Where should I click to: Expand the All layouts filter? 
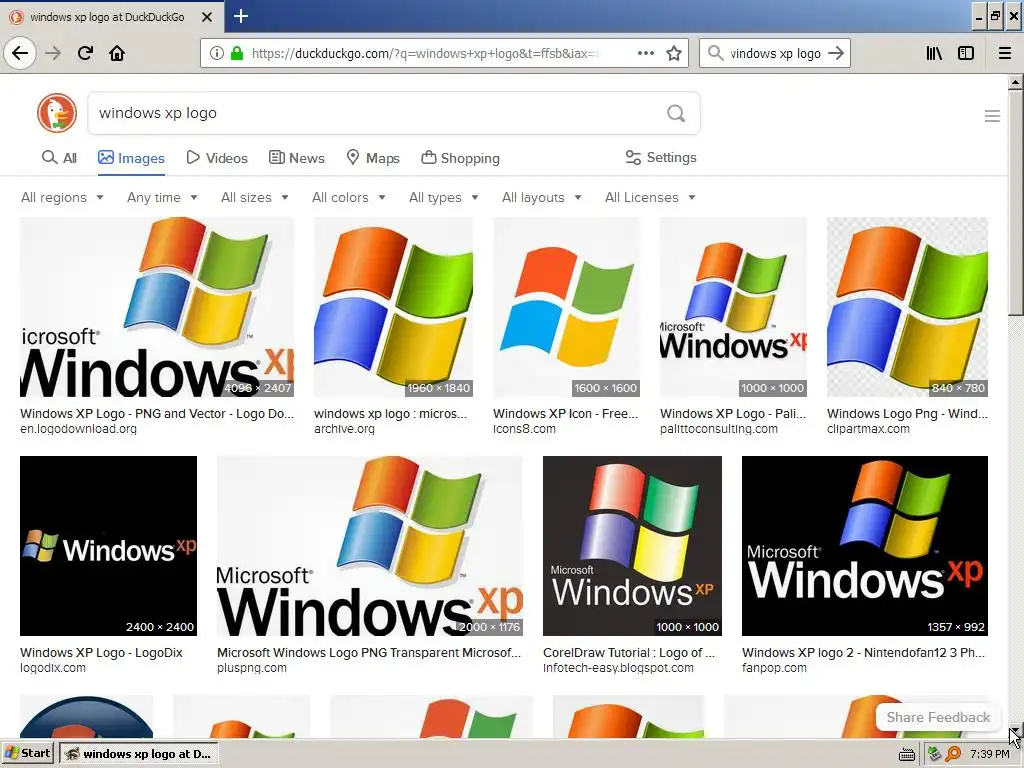(541, 197)
